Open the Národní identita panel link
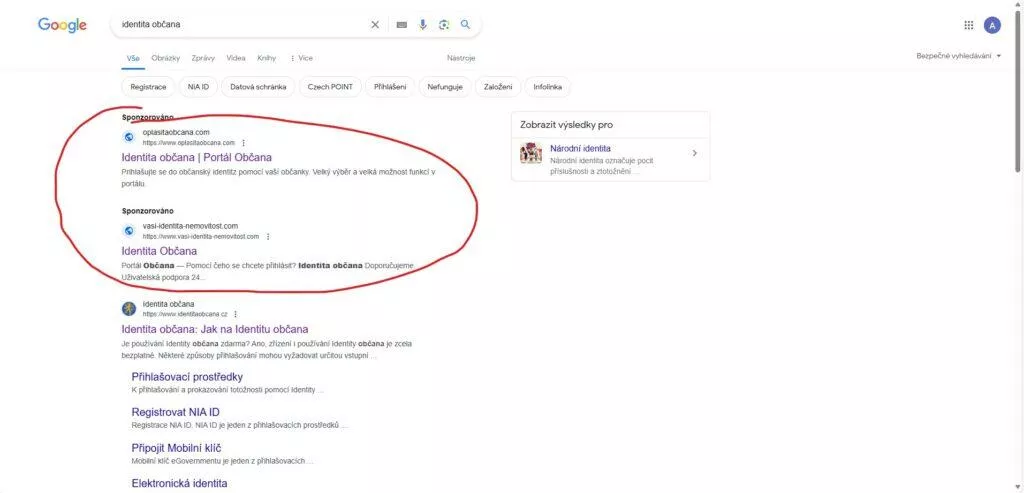The image size is (1024, 493). click(x=581, y=148)
